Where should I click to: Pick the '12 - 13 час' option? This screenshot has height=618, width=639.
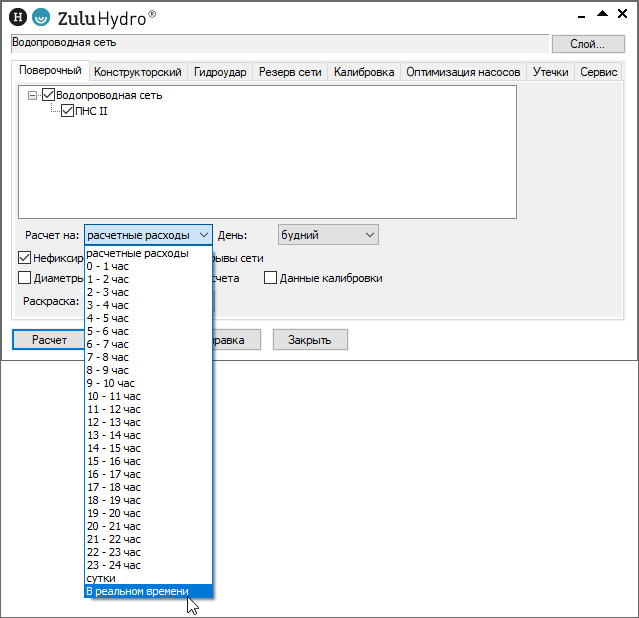(x=114, y=422)
